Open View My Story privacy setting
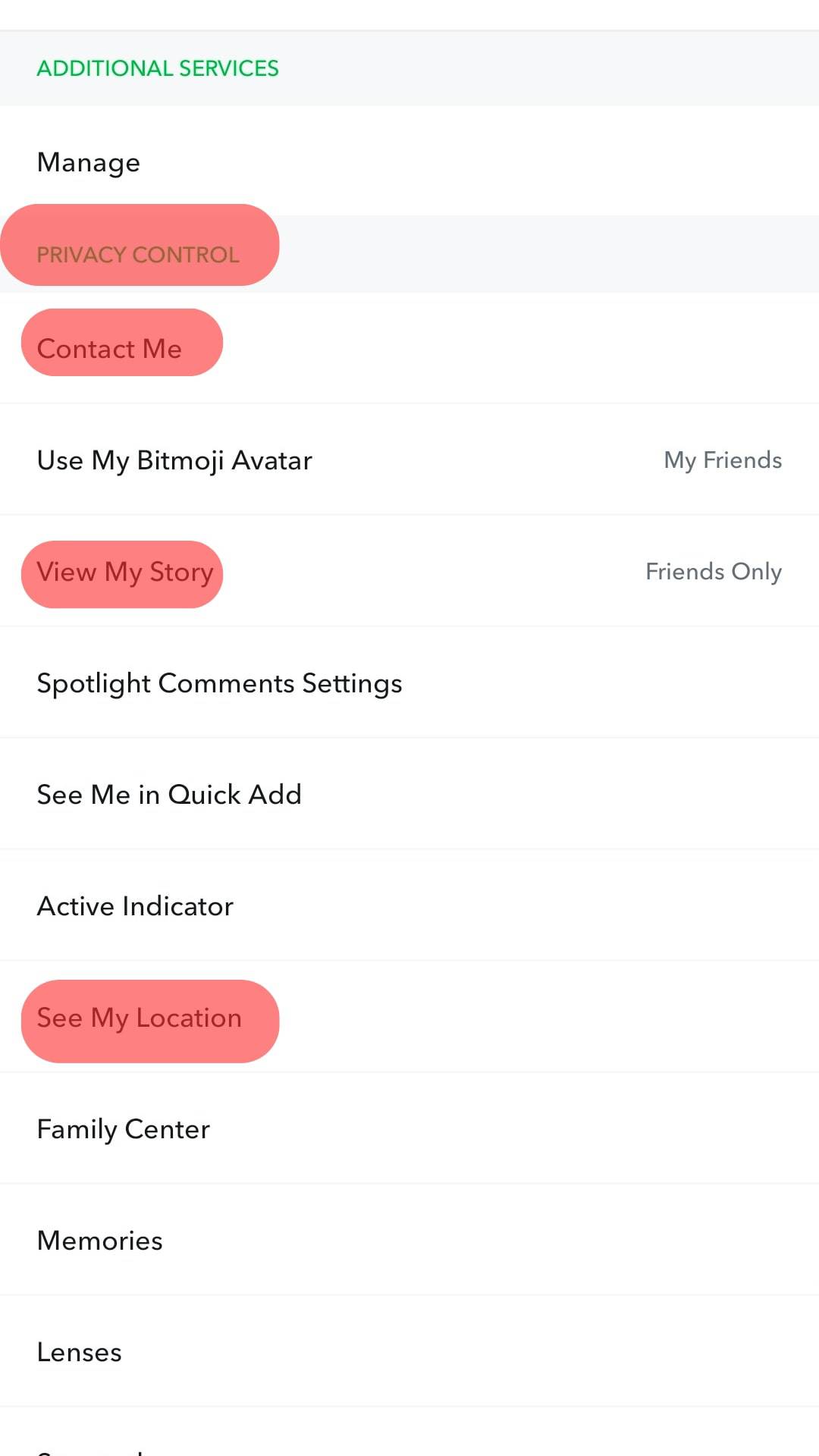 pyautogui.click(x=125, y=573)
